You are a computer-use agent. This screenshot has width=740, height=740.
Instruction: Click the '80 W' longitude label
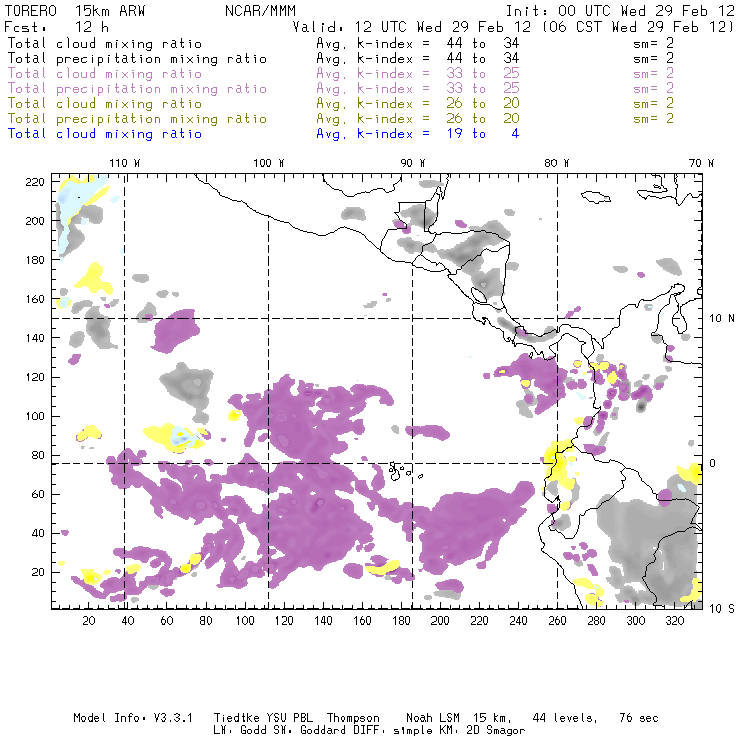[x=556, y=163]
